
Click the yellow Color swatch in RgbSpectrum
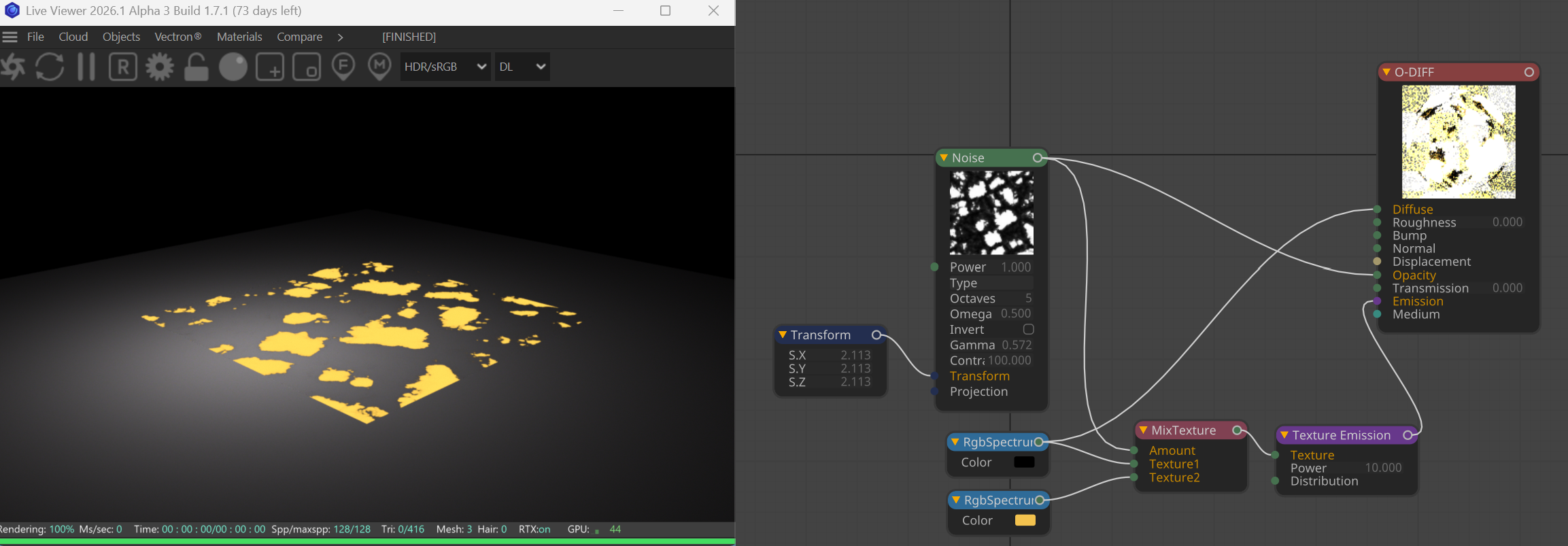point(1025,520)
